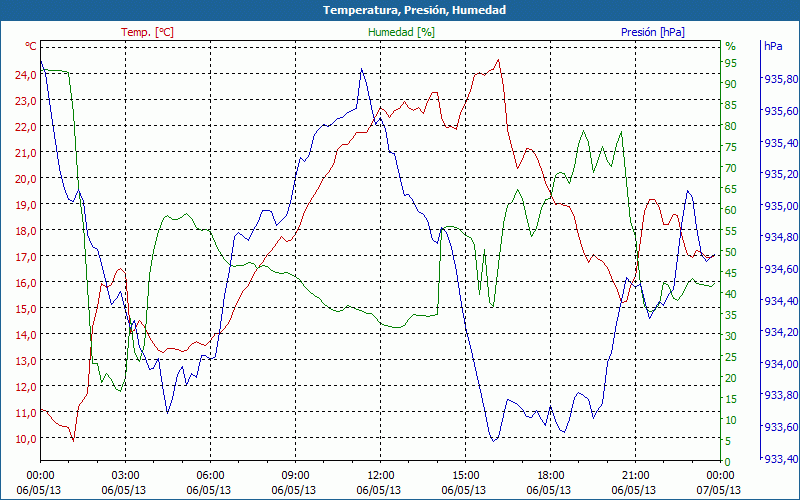
Task: Click the '935,60' pressure axis value
Action: (x=781, y=111)
